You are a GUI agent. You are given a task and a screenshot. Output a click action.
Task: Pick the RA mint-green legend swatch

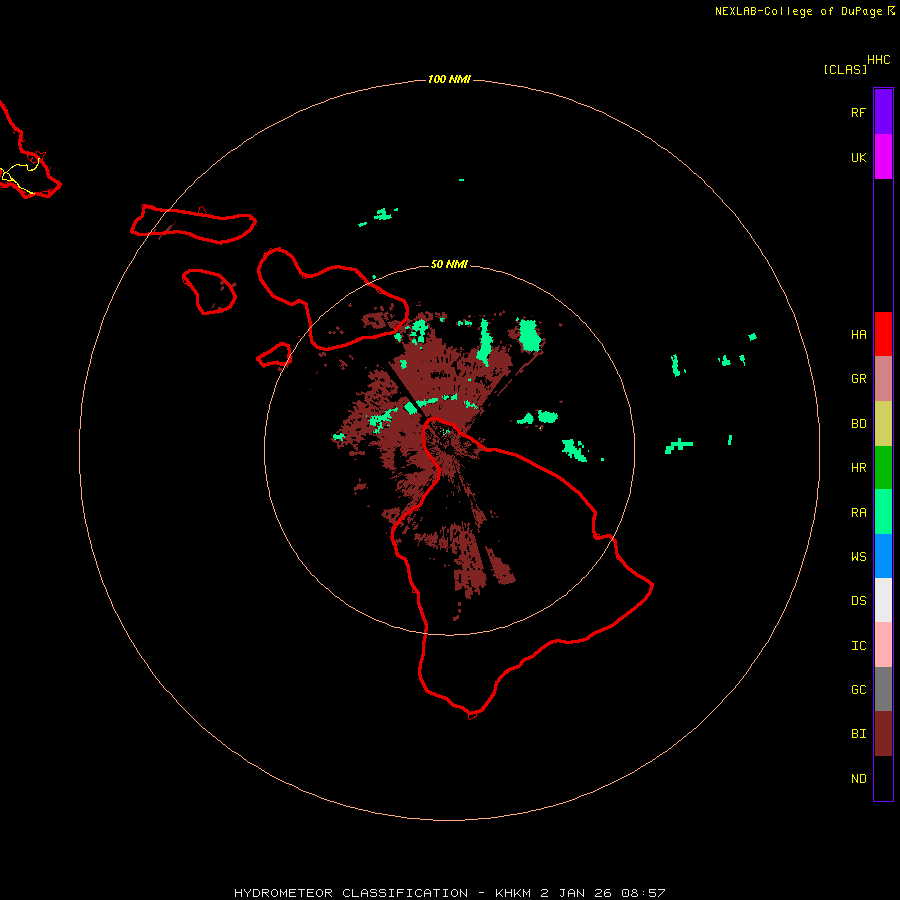(883, 512)
